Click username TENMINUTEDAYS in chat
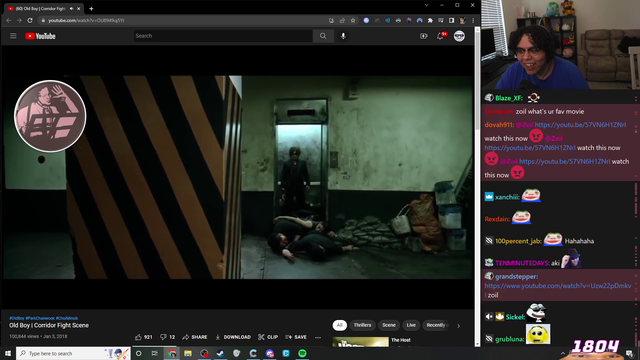The height and width of the screenshot is (360, 640). tap(522, 263)
